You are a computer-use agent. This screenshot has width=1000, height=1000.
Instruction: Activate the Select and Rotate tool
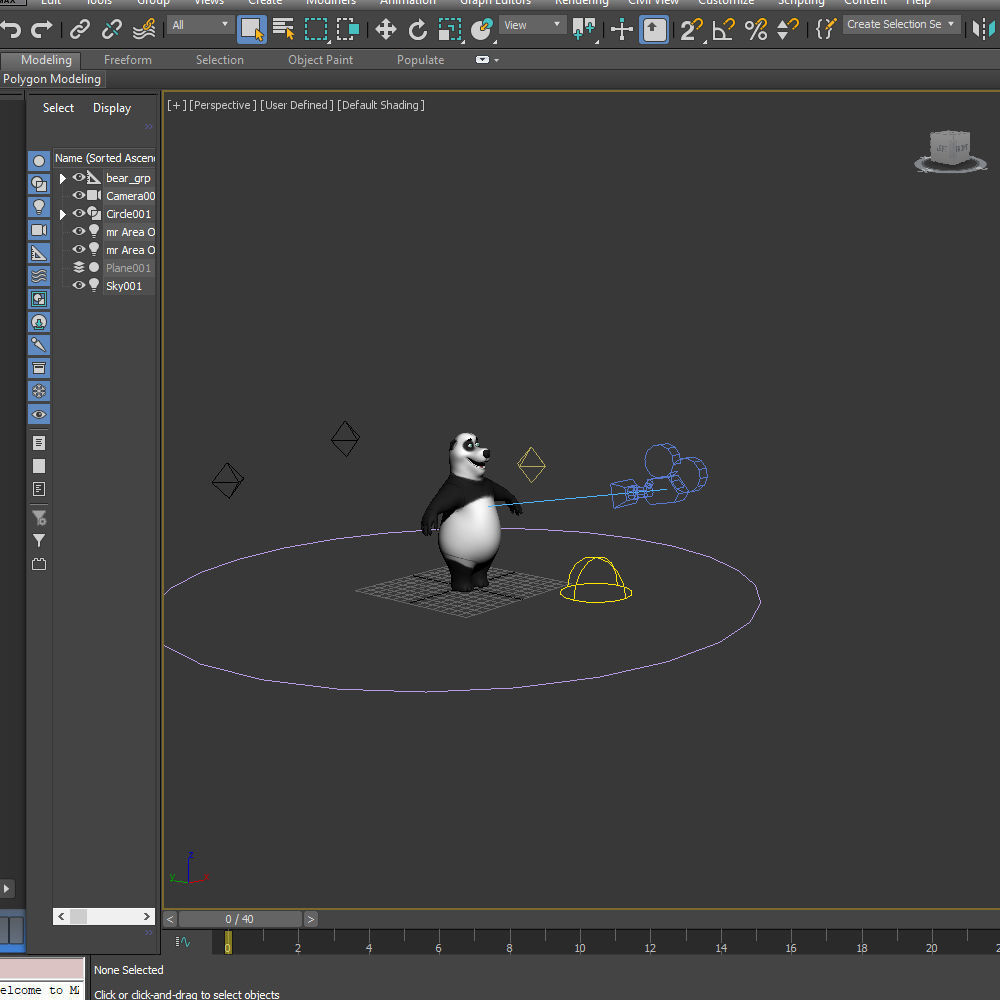[418, 29]
